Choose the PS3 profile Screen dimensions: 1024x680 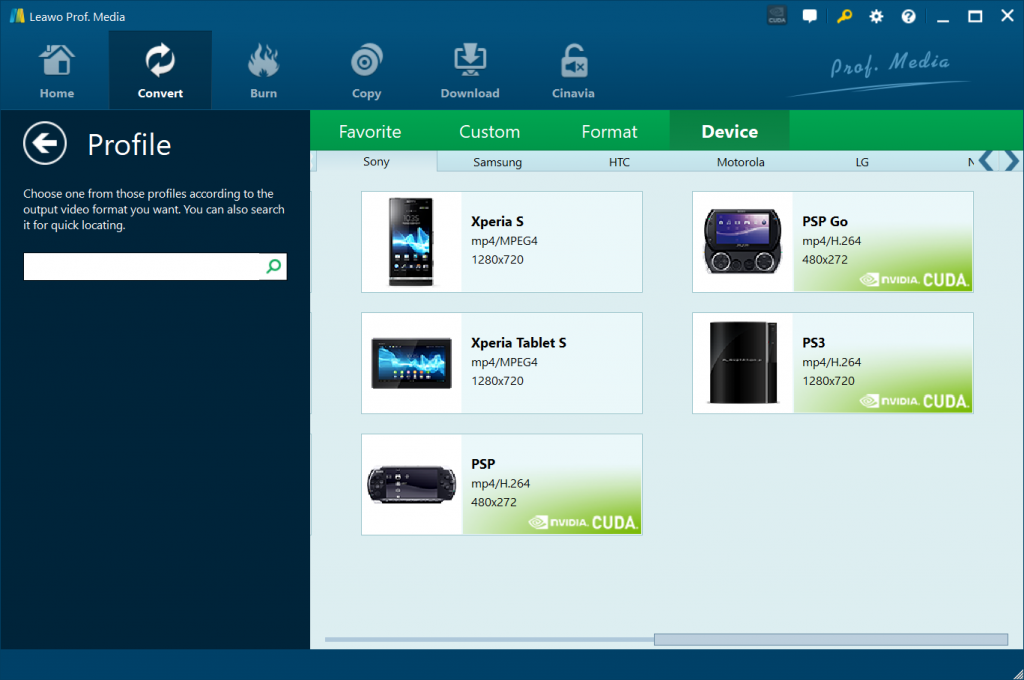click(833, 363)
